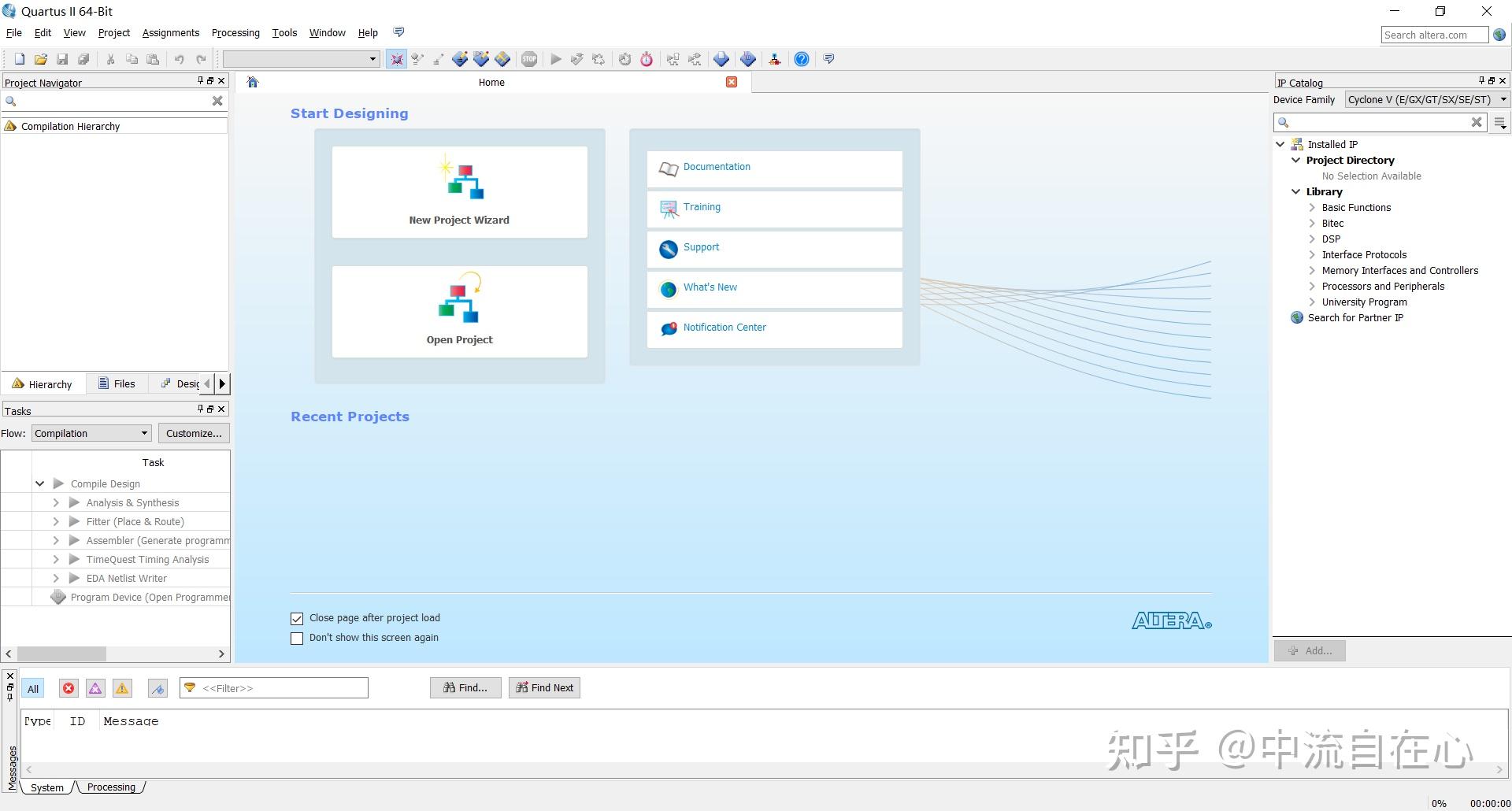This screenshot has height=811, width=1512.
Task: Expand Analysis & Synthesis task
Action: (x=56, y=502)
